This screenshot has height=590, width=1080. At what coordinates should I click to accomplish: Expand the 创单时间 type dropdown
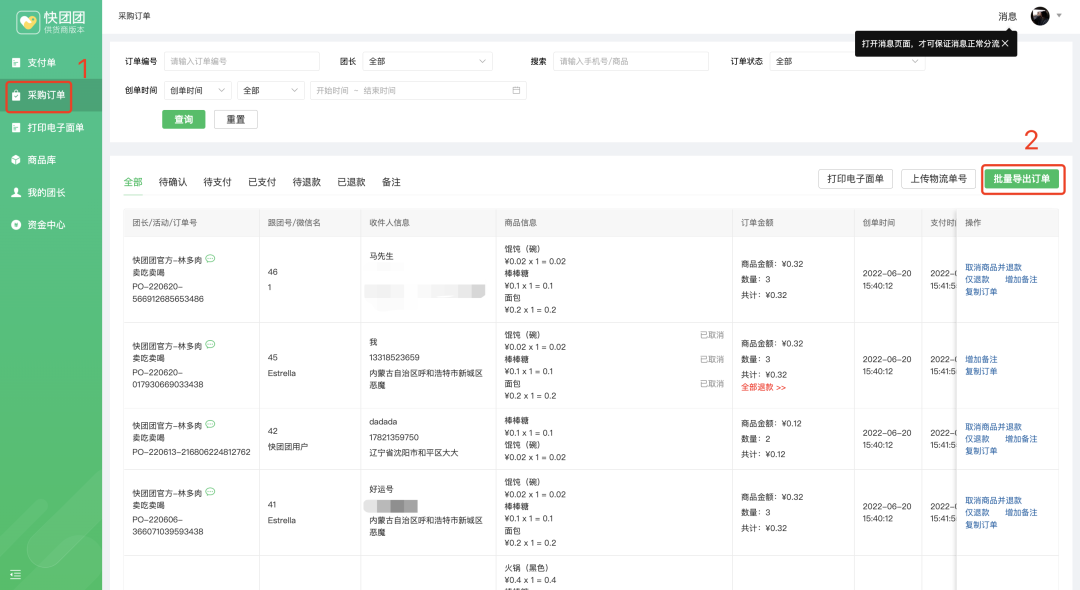[197, 90]
